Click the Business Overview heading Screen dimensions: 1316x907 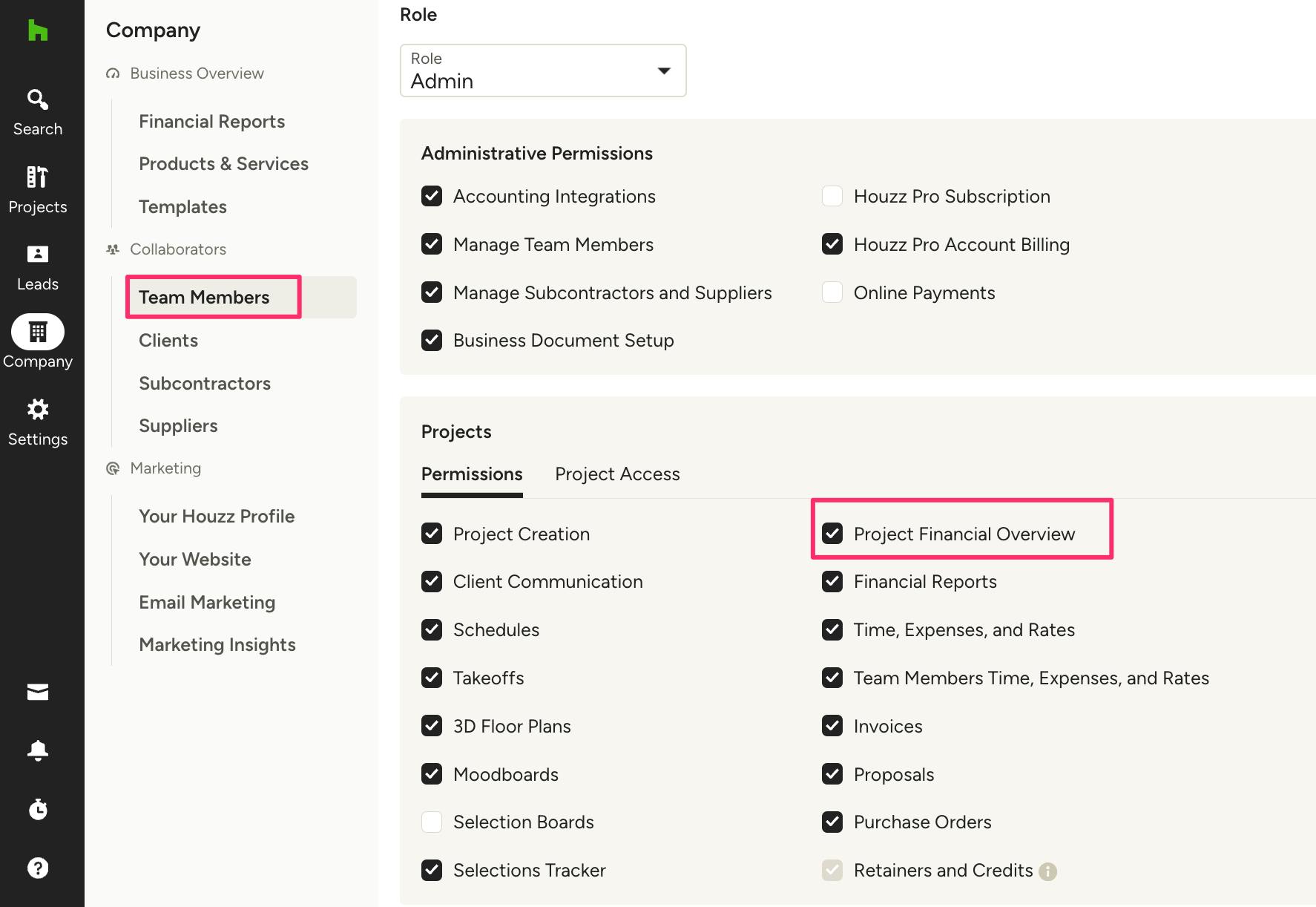pyautogui.click(x=197, y=73)
